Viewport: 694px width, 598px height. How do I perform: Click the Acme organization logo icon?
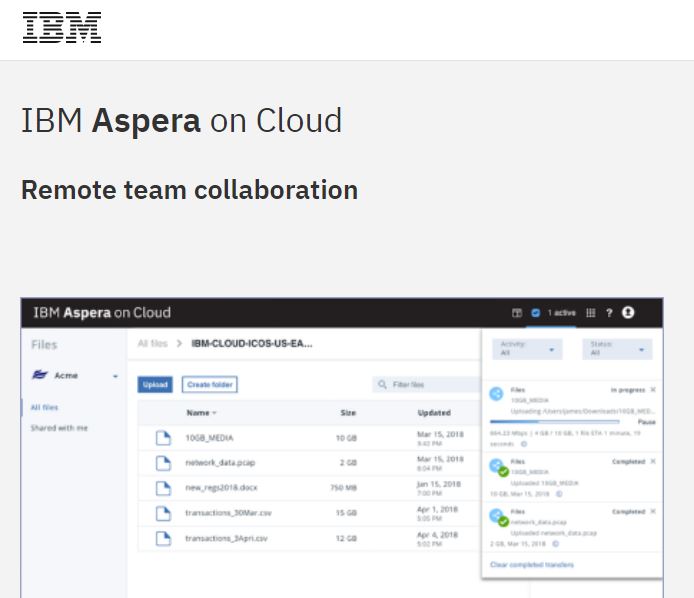(x=39, y=375)
